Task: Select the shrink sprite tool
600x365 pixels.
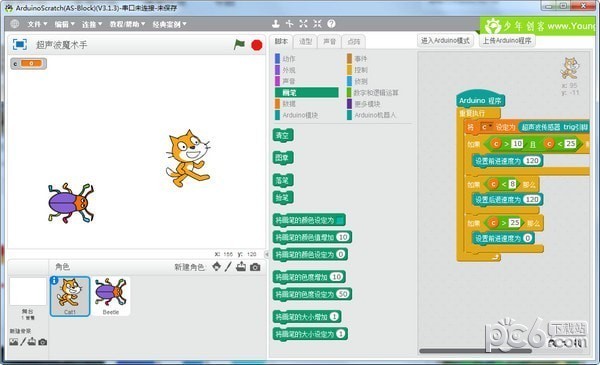Action: pos(317,24)
